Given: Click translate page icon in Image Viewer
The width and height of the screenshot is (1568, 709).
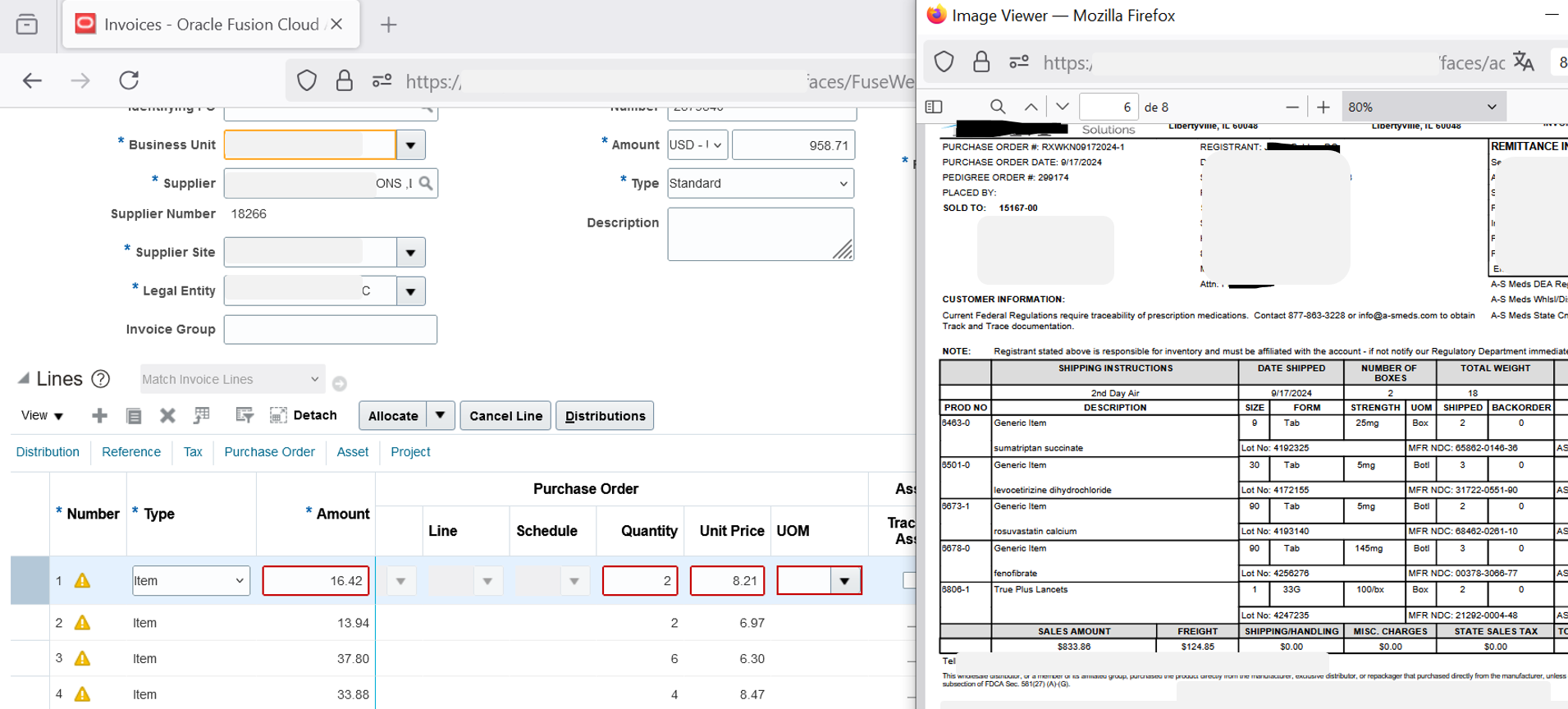Looking at the screenshot, I should click(1524, 62).
